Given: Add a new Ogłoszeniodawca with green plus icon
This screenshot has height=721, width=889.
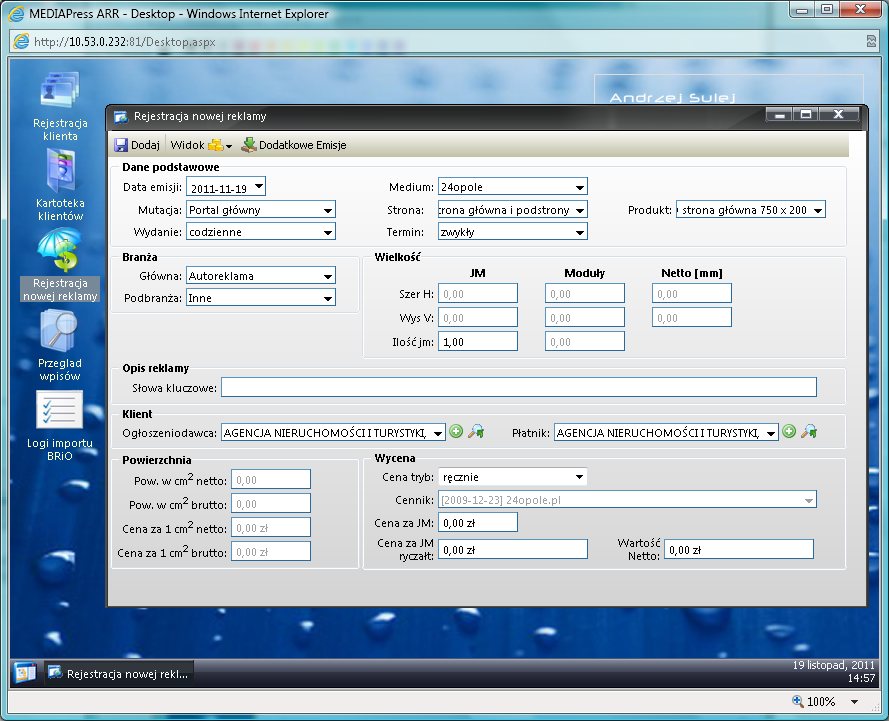Looking at the screenshot, I should coord(456,432).
